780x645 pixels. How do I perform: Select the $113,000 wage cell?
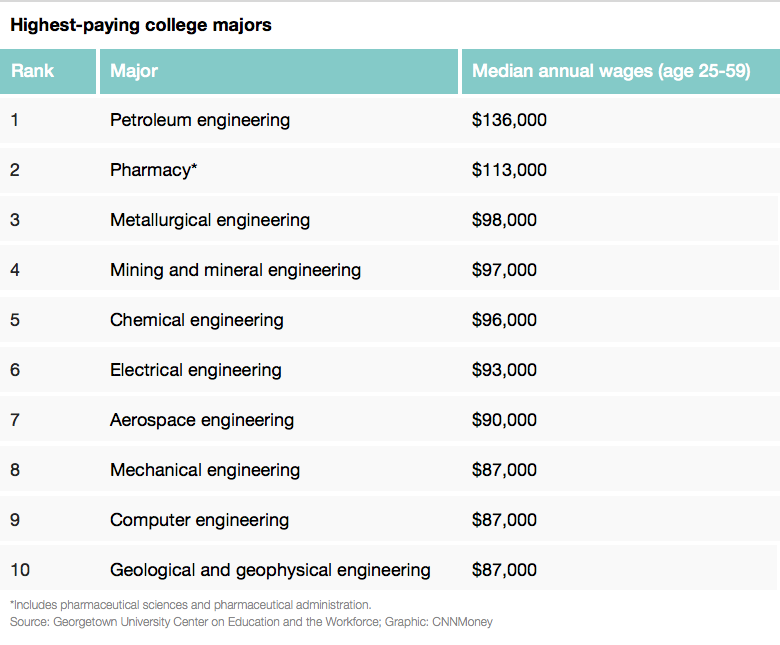[x=509, y=170]
